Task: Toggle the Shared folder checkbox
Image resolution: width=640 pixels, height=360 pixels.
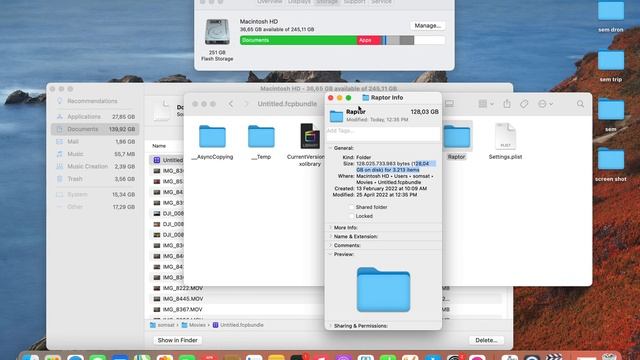Action: click(x=351, y=207)
